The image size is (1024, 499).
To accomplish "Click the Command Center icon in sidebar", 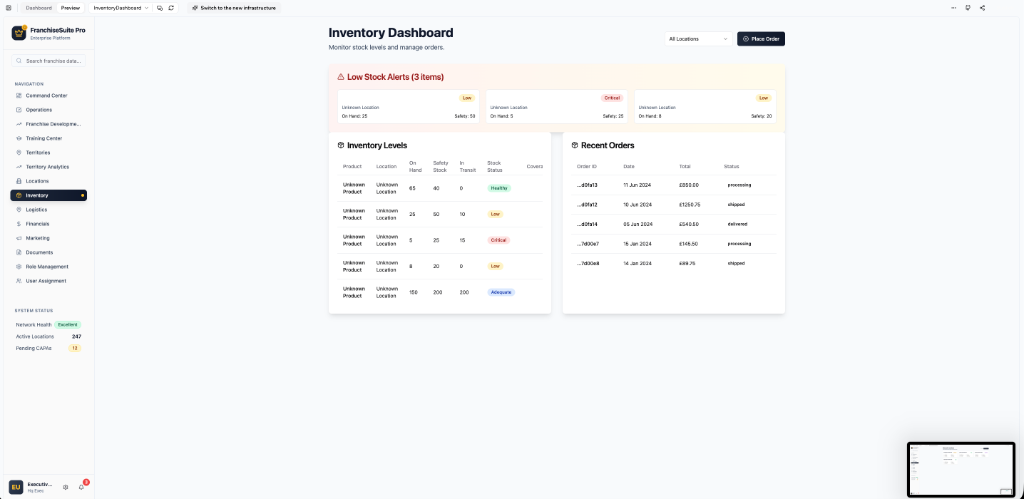I will (19, 95).
